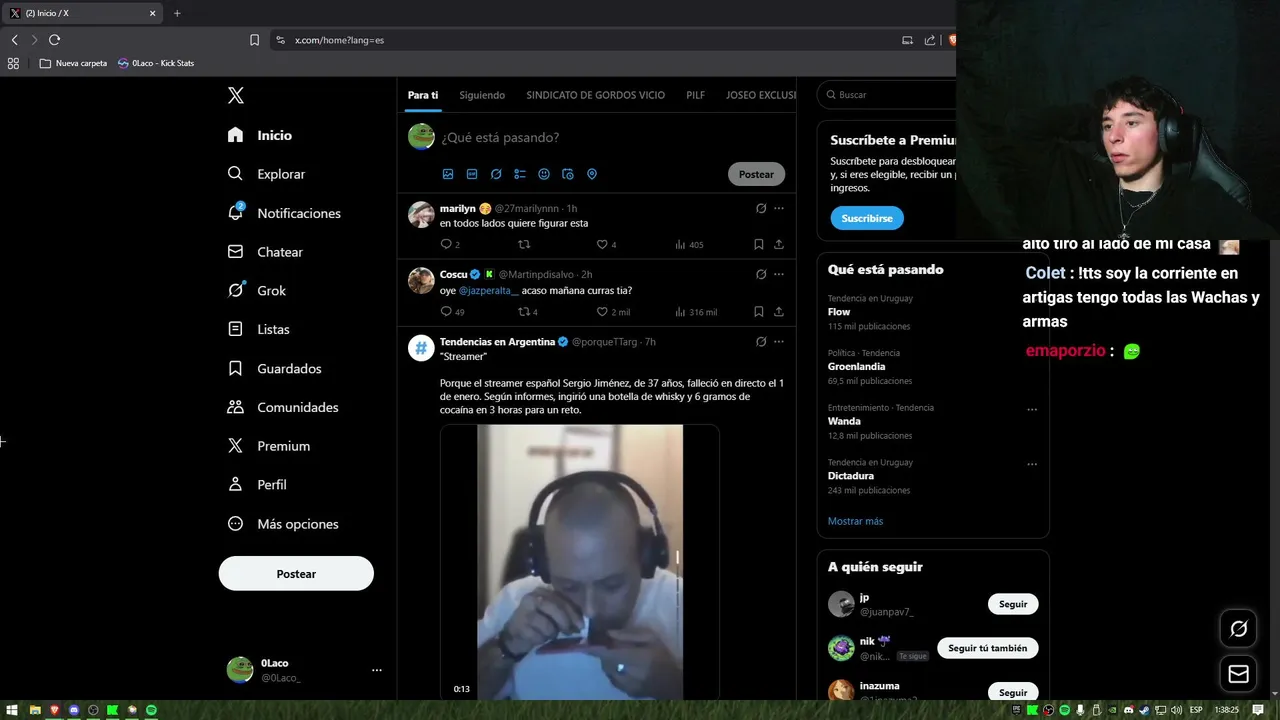The height and width of the screenshot is (720, 1280).
Task: Open Notificaciones in the sidebar
Action: tap(284, 213)
